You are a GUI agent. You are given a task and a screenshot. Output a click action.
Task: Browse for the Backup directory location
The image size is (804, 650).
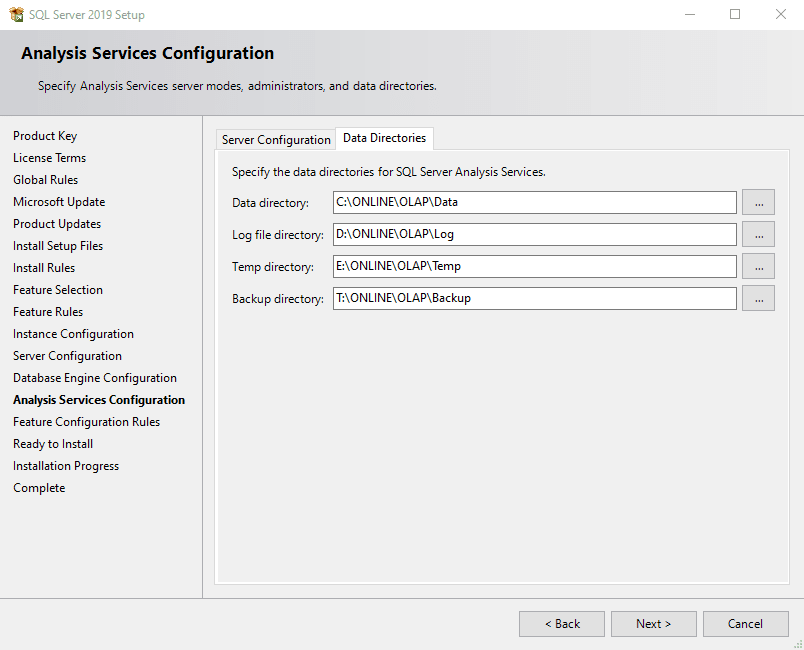(x=758, y=299)
